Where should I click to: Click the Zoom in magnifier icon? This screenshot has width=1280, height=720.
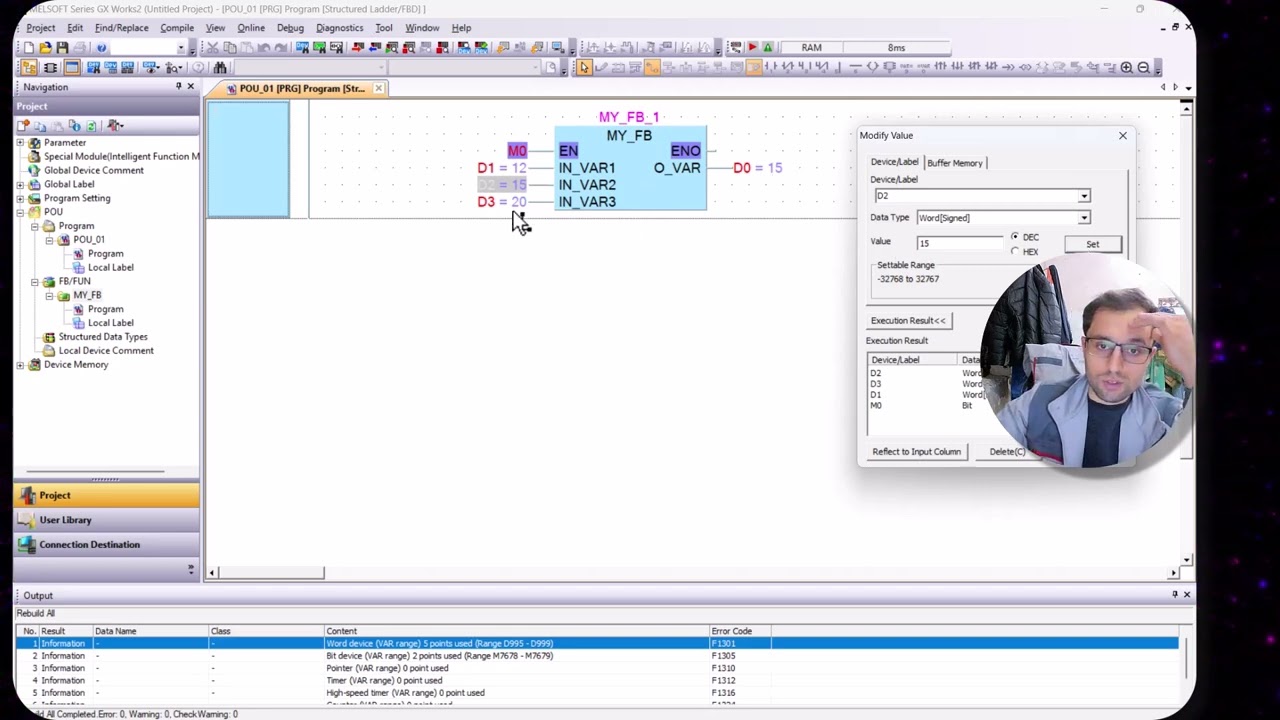pyautogui.click(x=1126, y=68)
